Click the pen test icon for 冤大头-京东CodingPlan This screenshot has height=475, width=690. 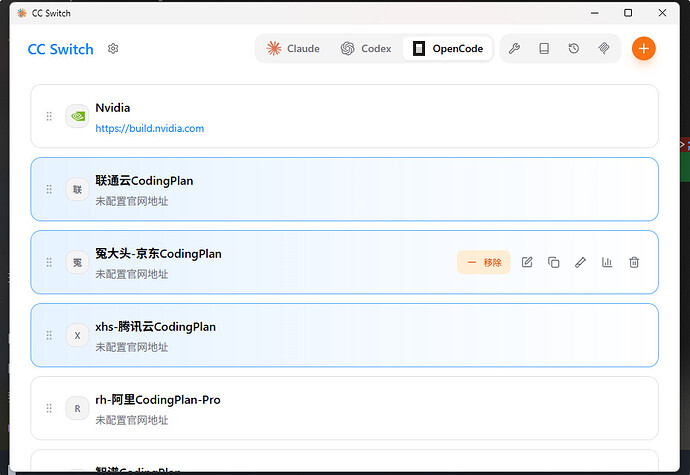point(580,262)
